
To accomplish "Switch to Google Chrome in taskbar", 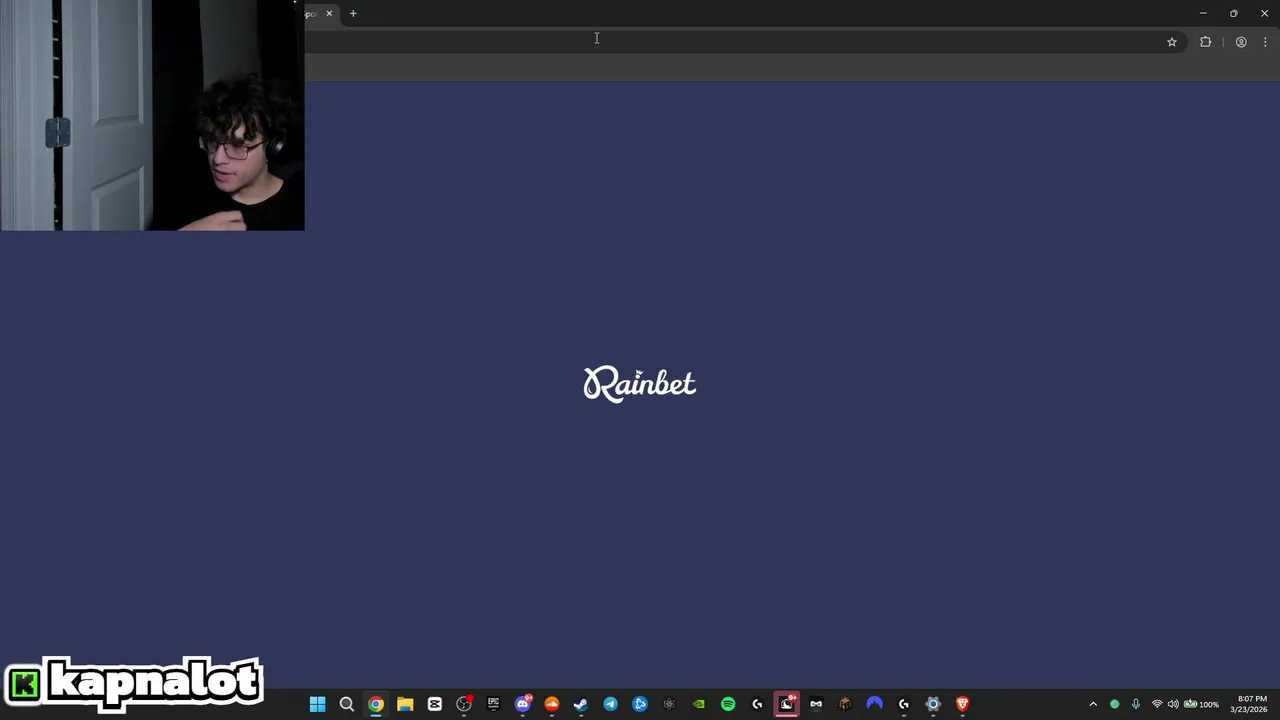I will (376, 704).
